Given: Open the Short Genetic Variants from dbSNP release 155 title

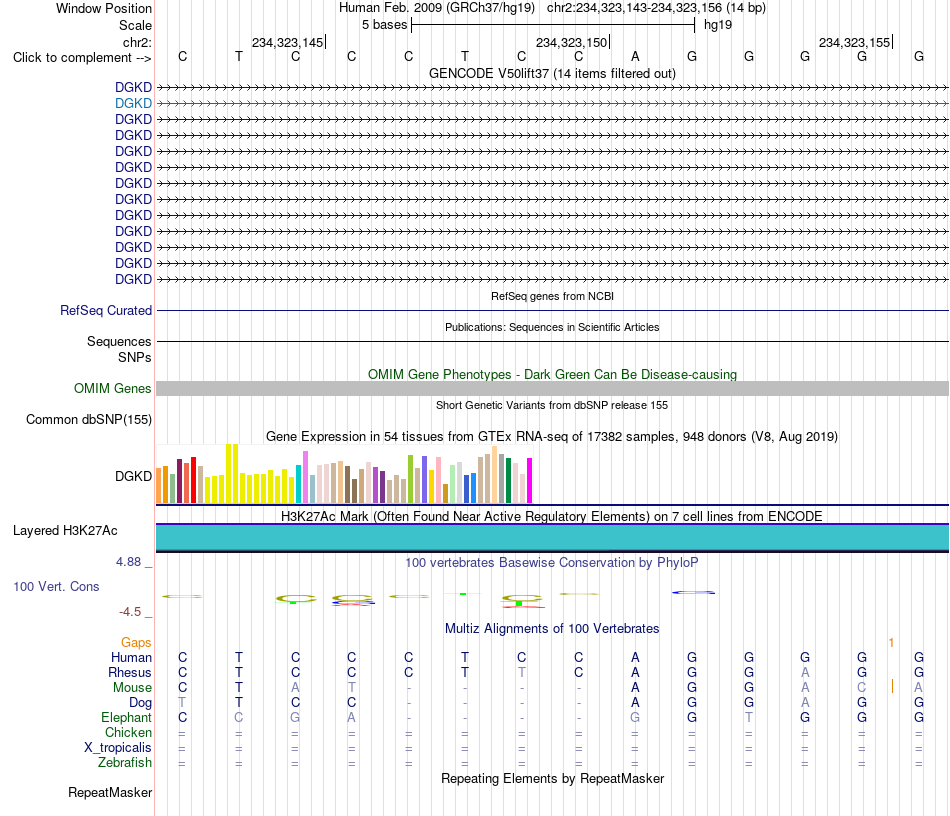Looking at the screenshot, I should [552, 405].
